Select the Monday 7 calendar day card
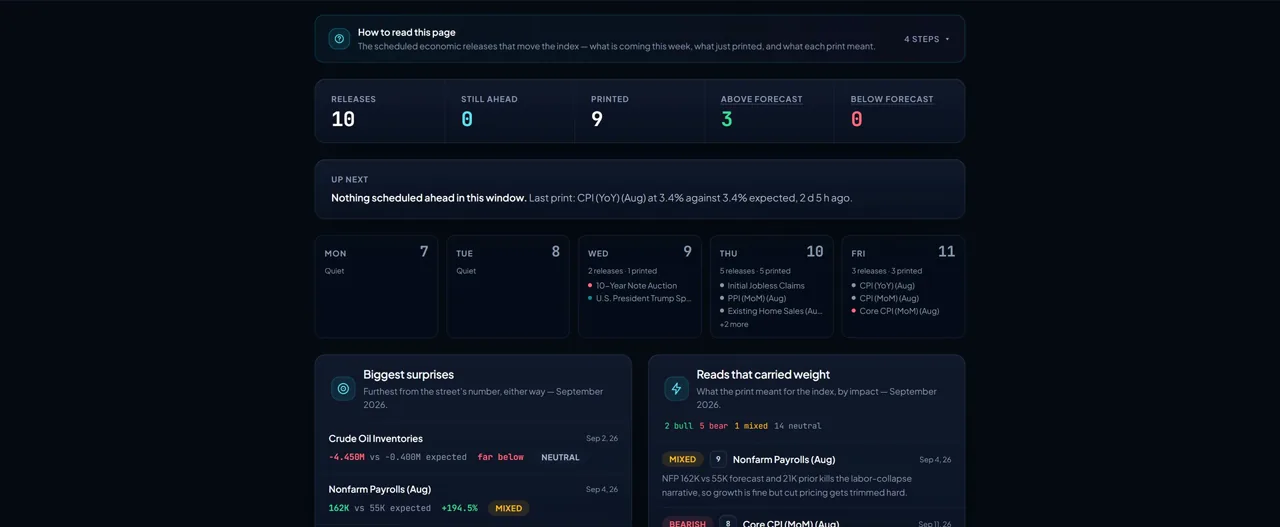The image size is (1280, 527). [x=376, y=287]
